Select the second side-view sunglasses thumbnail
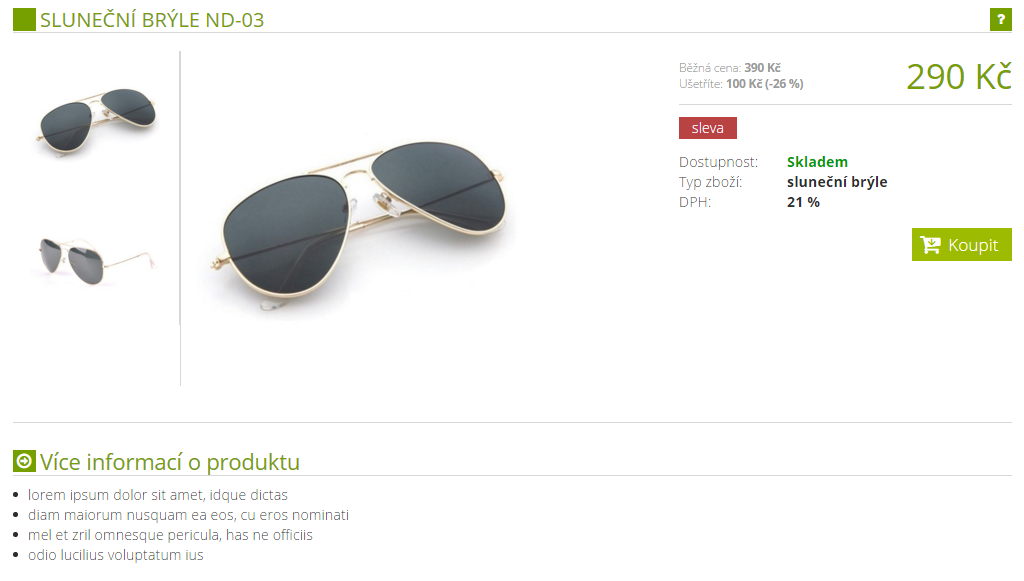This screenshot has height=581, width=1024. (96, 261)
